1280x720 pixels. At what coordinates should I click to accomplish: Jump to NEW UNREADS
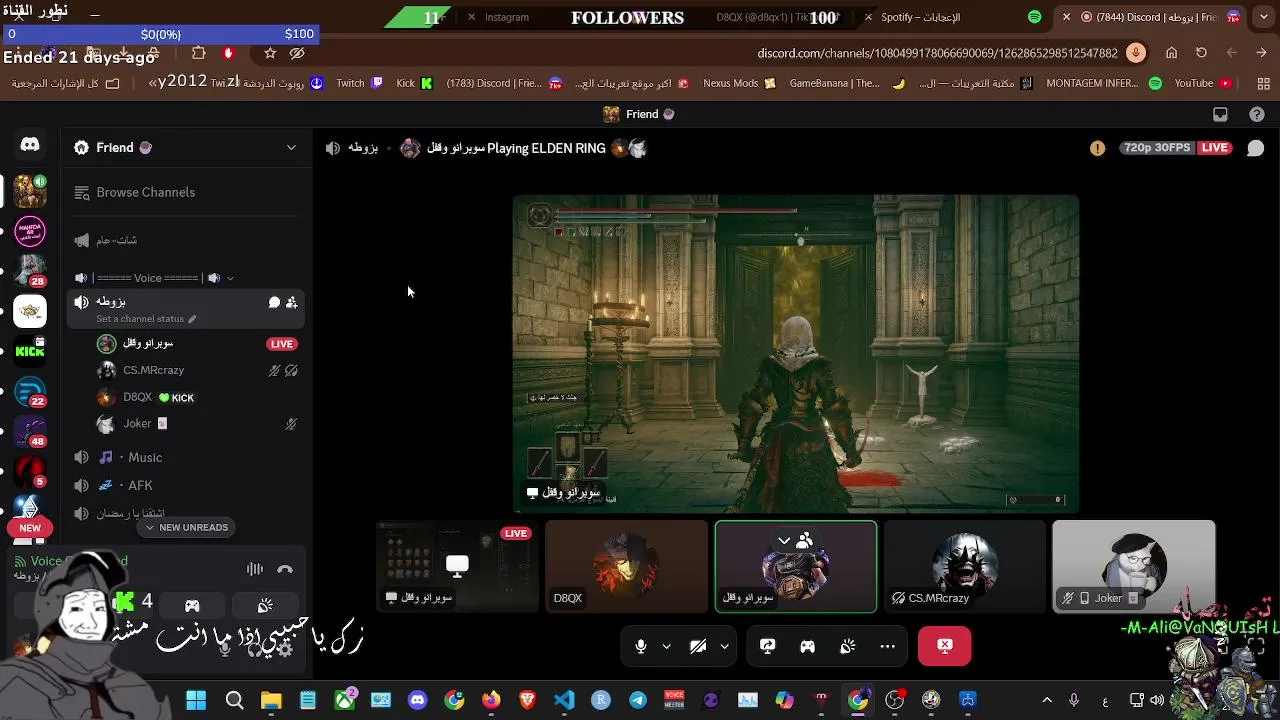187,527
